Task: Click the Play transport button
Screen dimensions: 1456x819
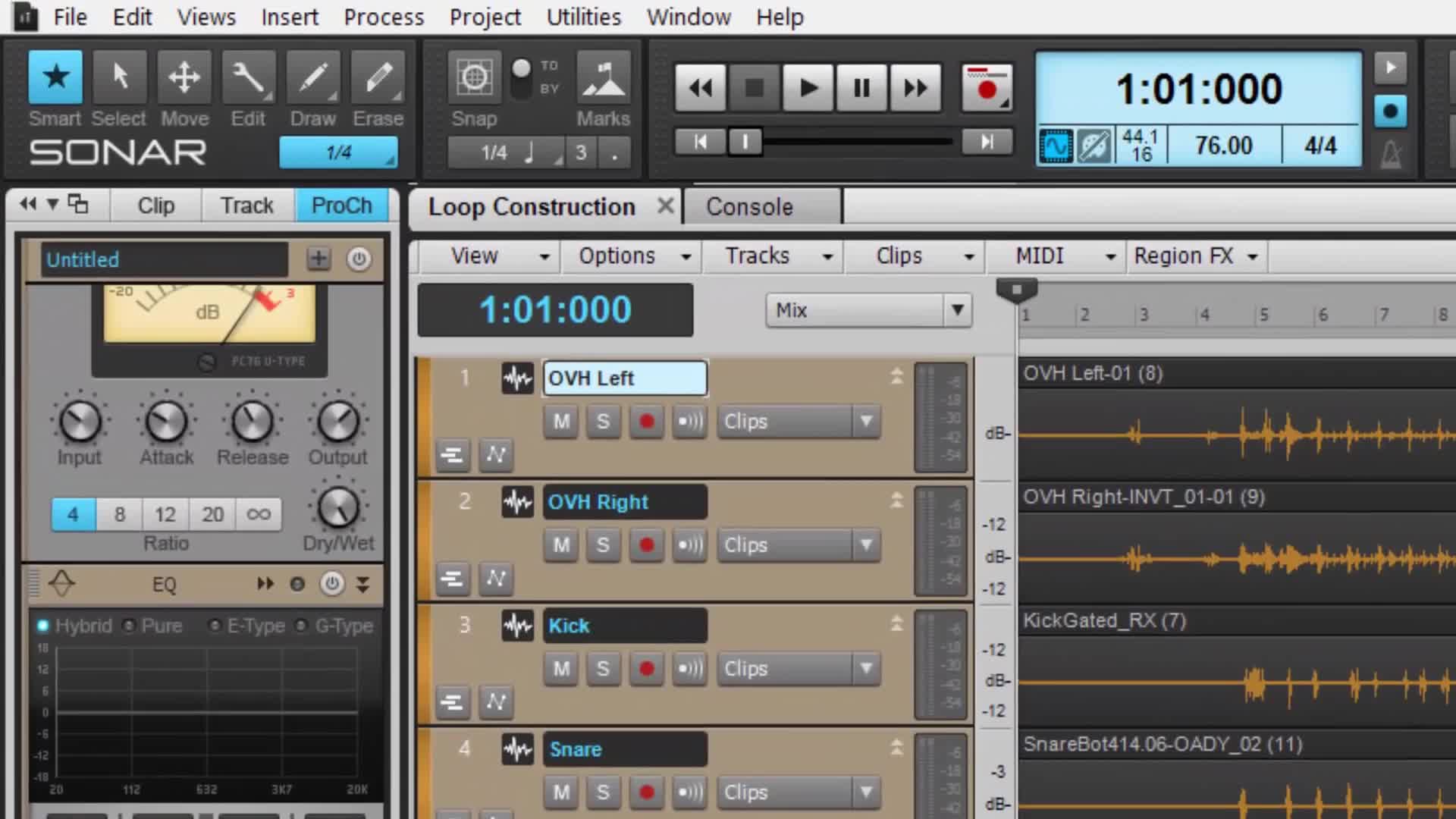Action: 808,89
